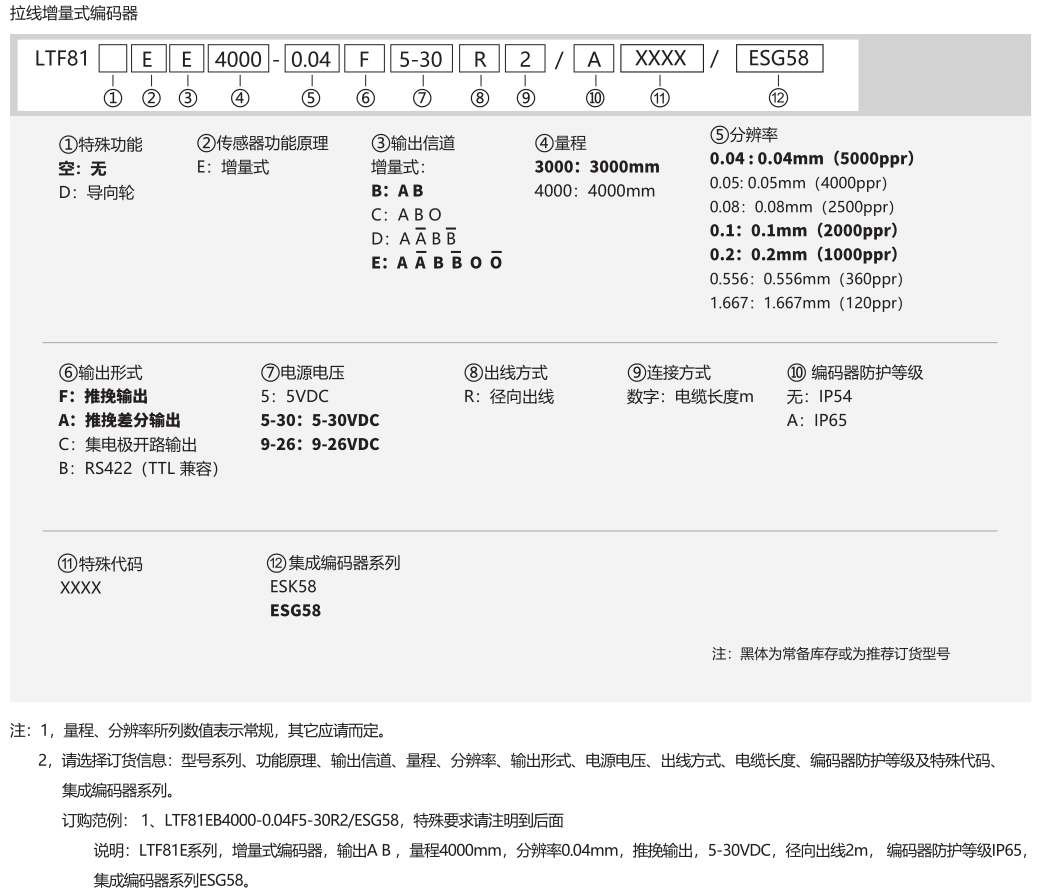Click the '3000: 3000mm' range option
Viewport: 1040px width, 892px height.
(597, 166)
